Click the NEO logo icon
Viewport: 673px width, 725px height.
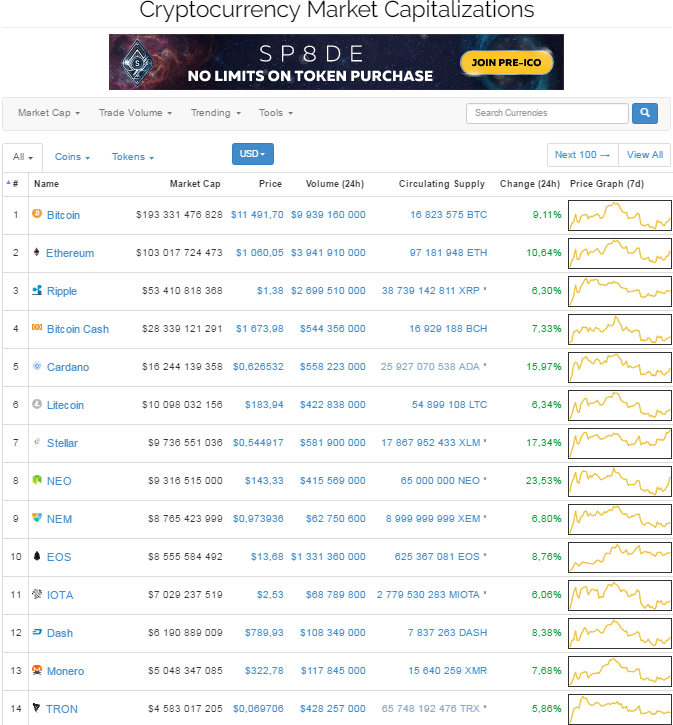tap(37, 480)
